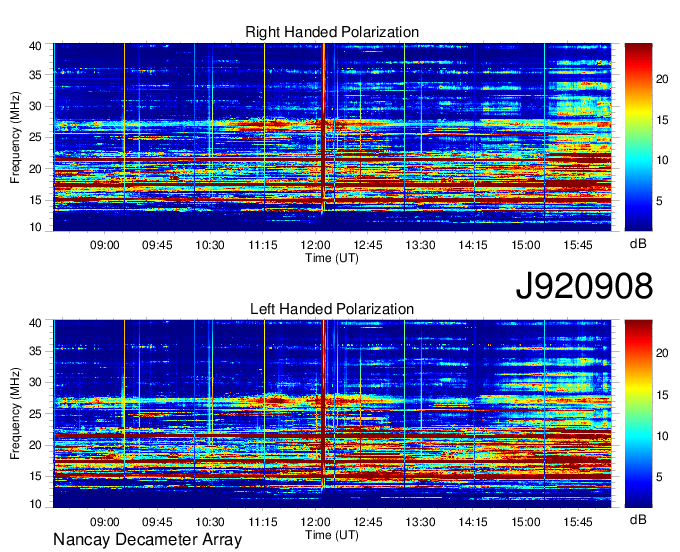Click the Left Handed Polarization spectrogram image
This screenshot has height=552, width=680.
click(332, 414)
